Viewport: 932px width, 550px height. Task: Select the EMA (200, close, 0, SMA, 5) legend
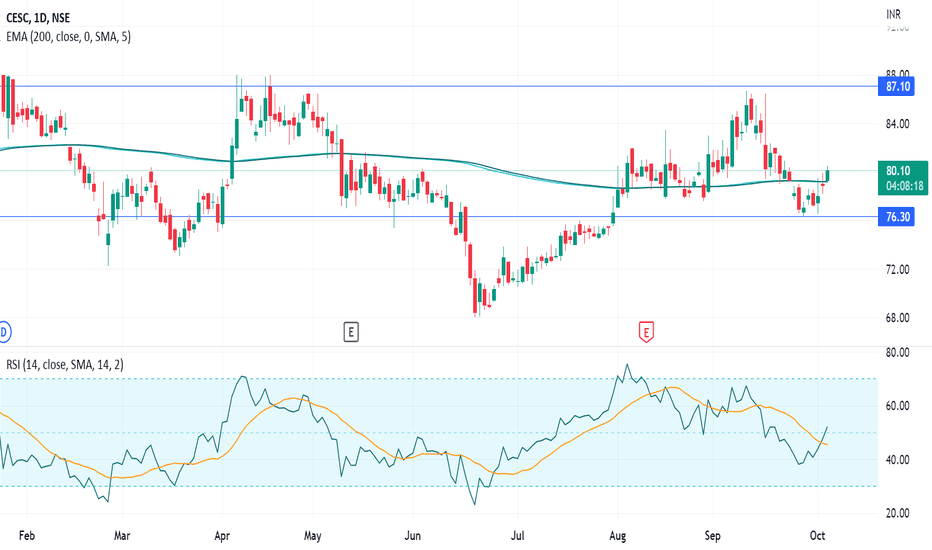(68, 37)
